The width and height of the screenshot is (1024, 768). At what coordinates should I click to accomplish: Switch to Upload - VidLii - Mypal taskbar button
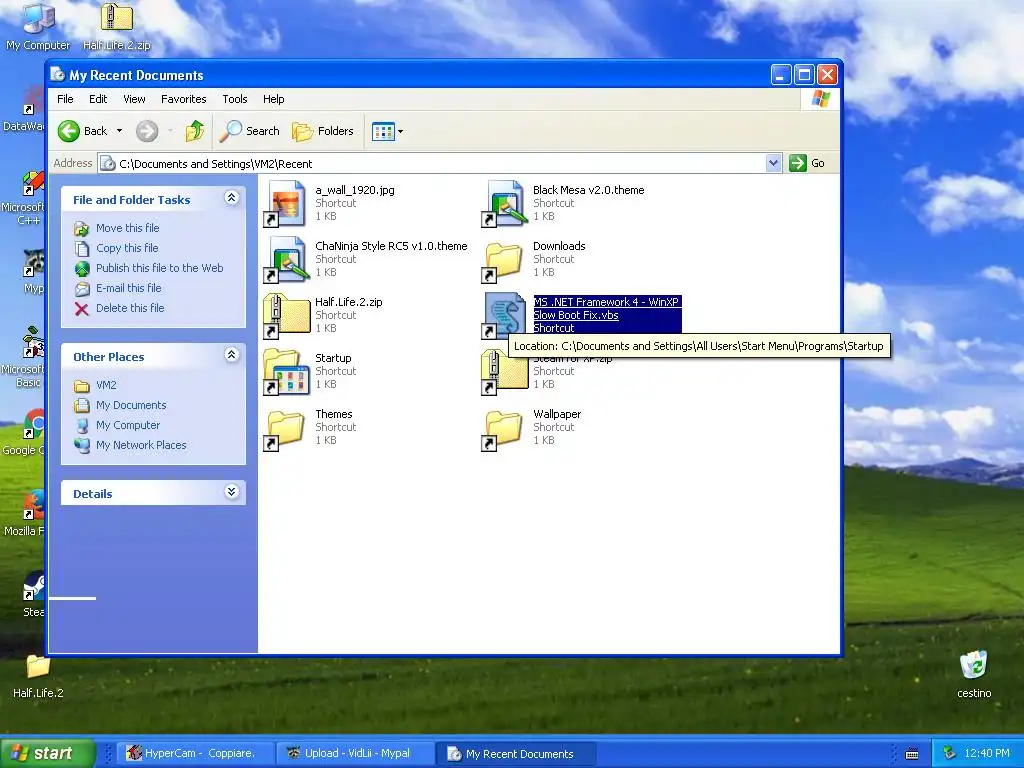(x=355, y=754)
